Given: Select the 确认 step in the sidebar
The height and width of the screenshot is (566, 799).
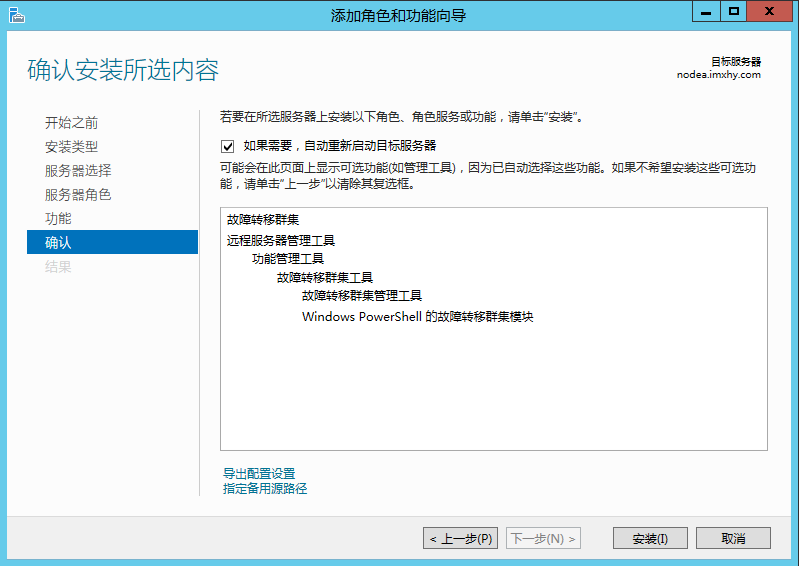Looking at the screenshot, I should (x=112, y=242).
